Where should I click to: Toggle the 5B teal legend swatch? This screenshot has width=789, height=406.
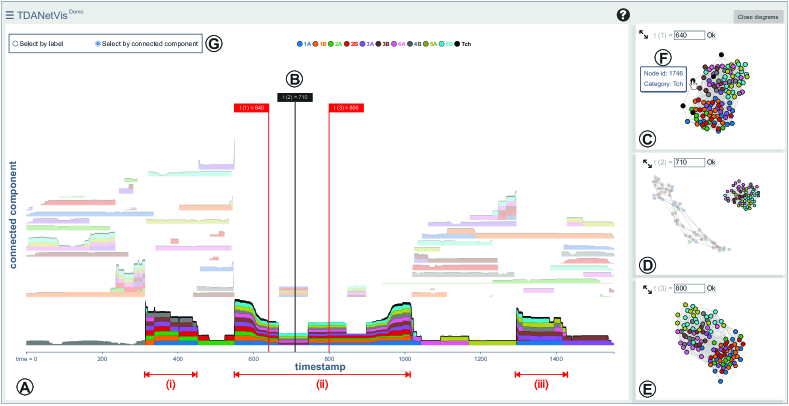(x=441, y=44)
